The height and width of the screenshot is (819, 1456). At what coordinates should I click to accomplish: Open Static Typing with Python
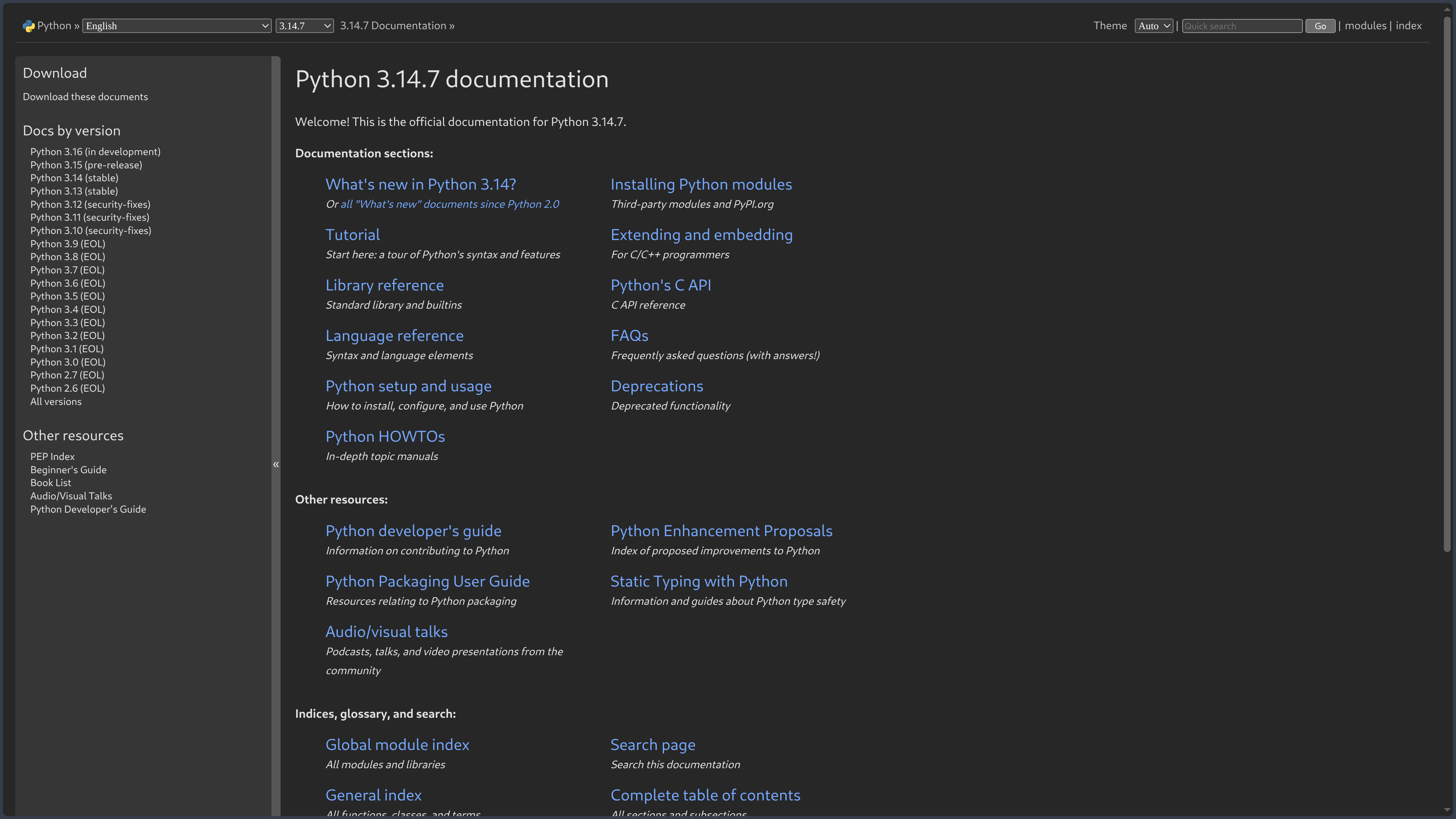[698, 581]
